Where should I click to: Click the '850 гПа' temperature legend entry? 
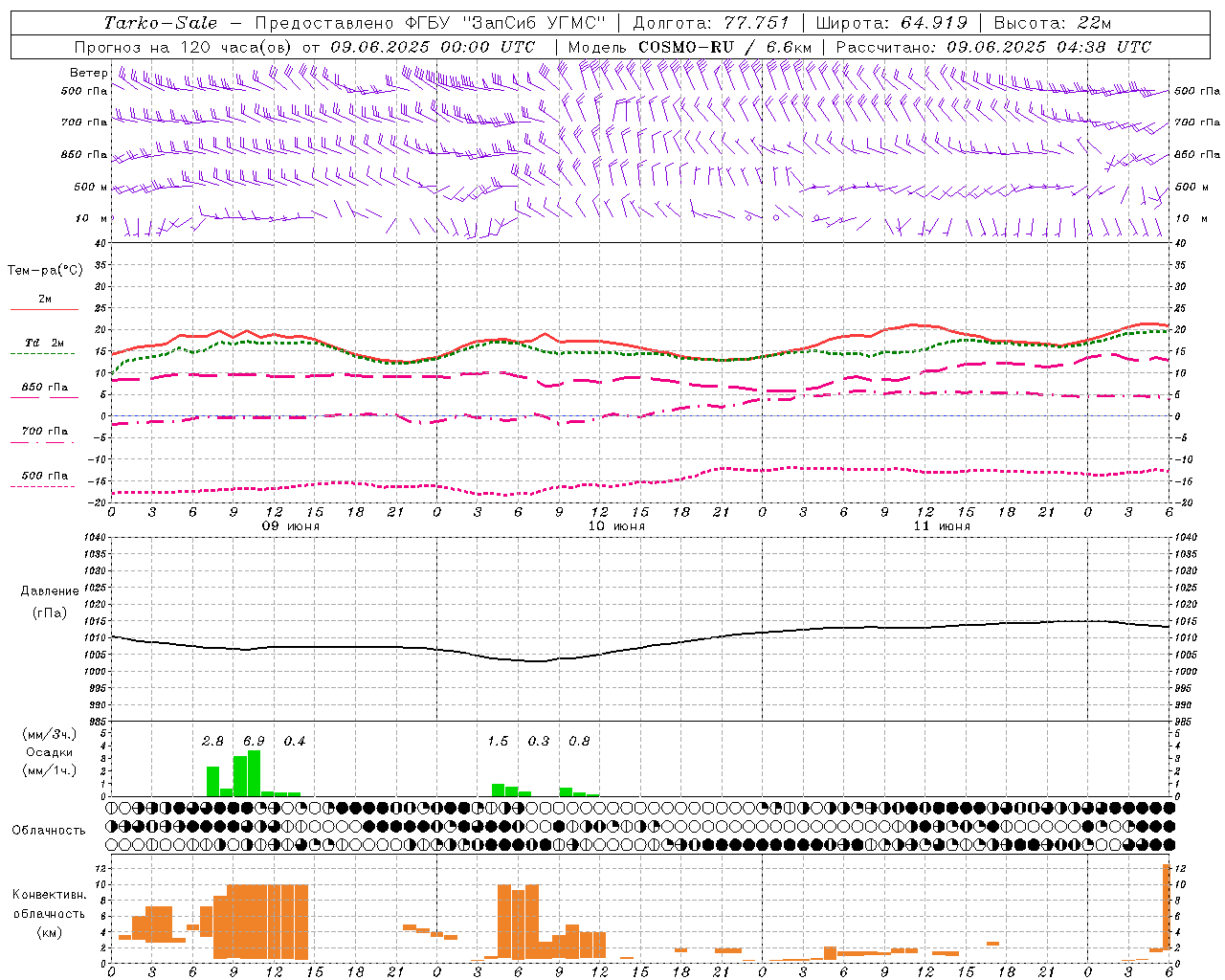coord(44,388)
